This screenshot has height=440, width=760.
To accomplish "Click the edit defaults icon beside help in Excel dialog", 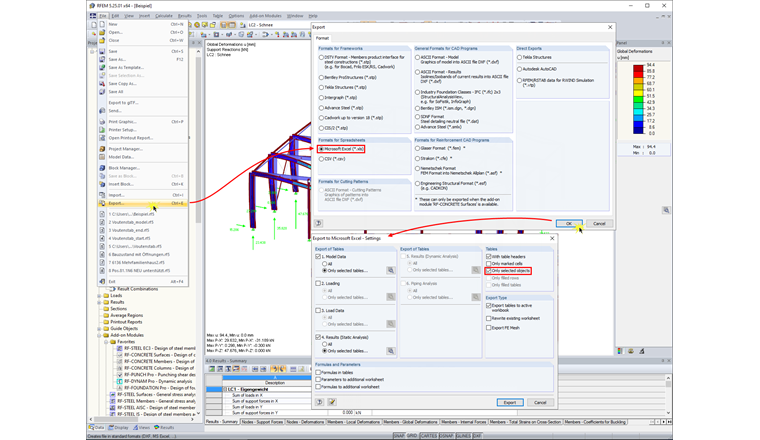I will click(x=332, y=402).
